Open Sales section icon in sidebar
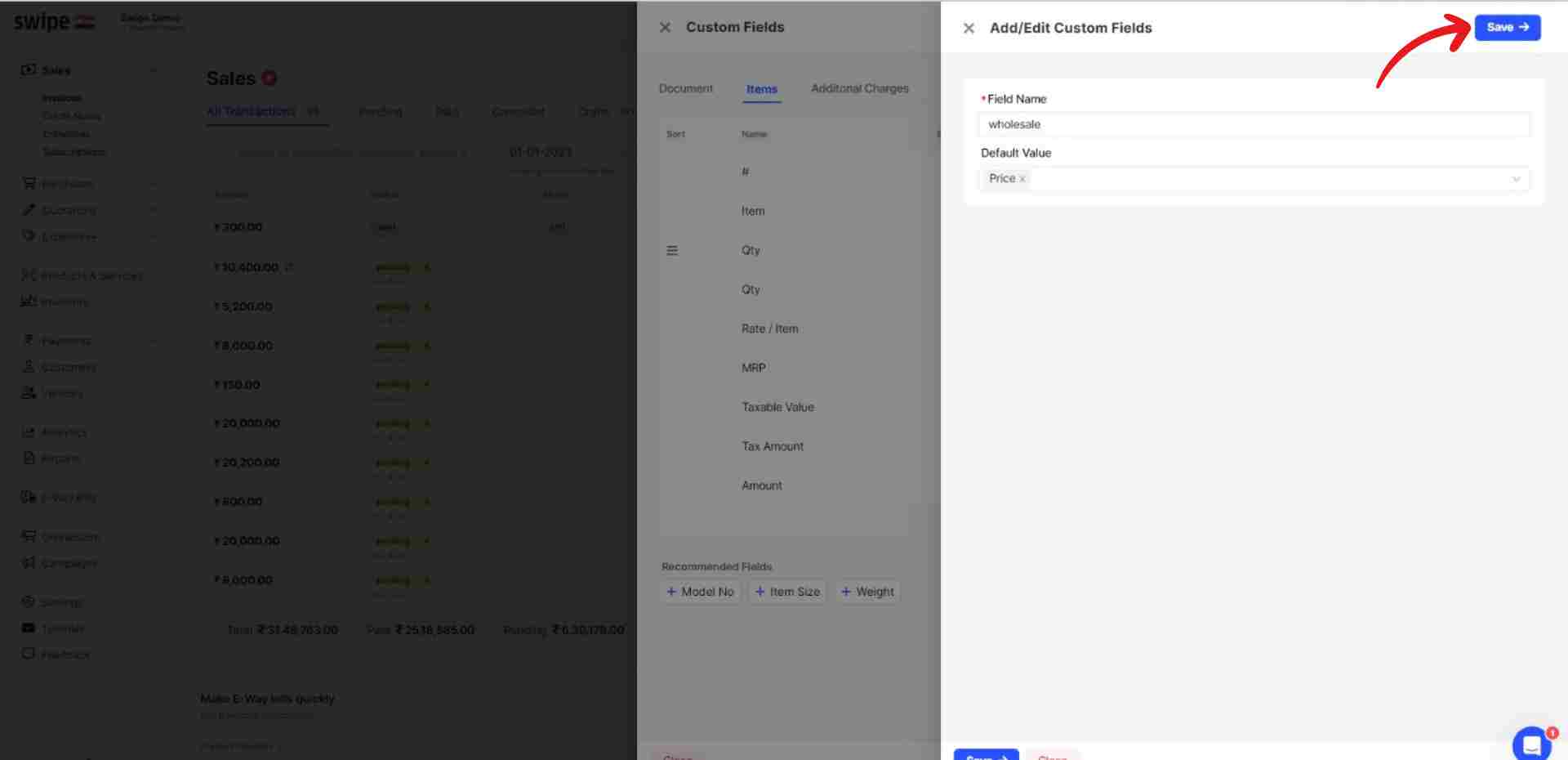Viewport: 1568px width, 760px height. (29, 70)
